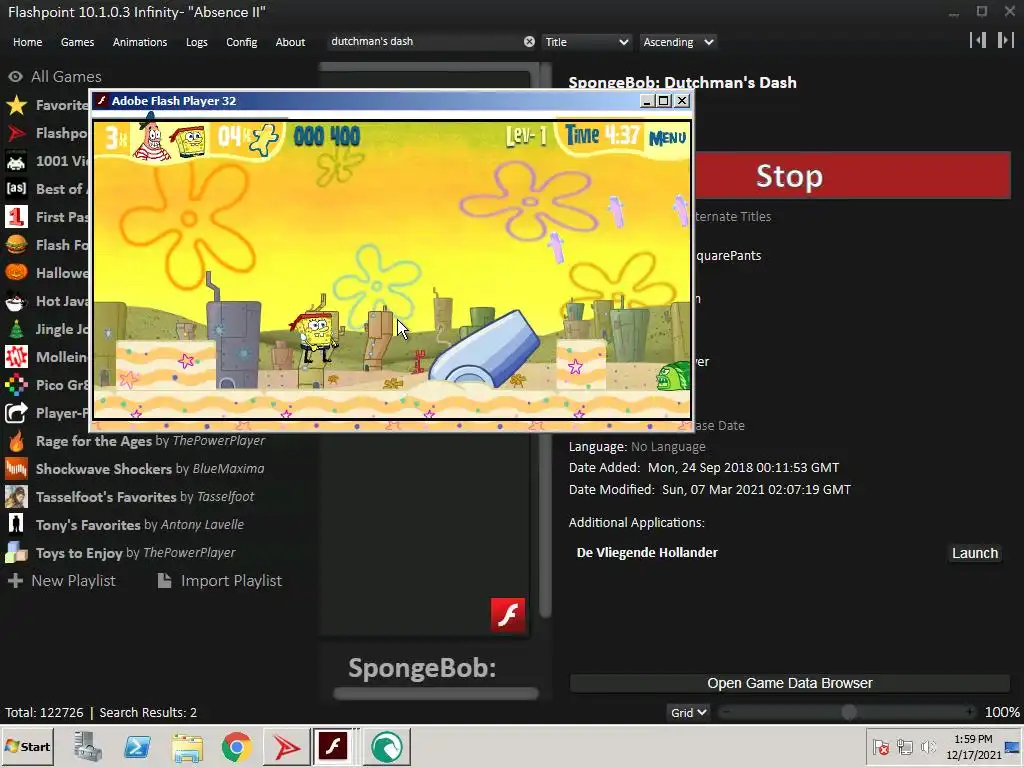This screenshot has height=768, width=1024.
Task: Click the Flash Food burger icon
Action: (x=16, y=245)
